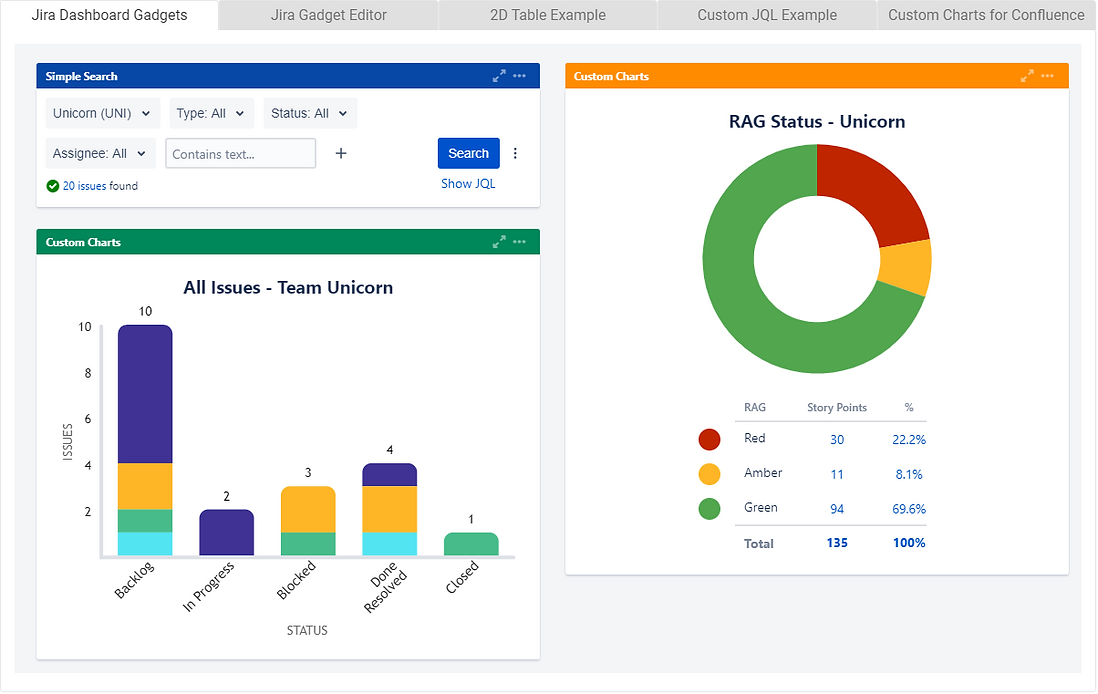Open the green Custom Charts gadget options menu
Viewport: 1098px width, 694px height.
tap(520, 242)
